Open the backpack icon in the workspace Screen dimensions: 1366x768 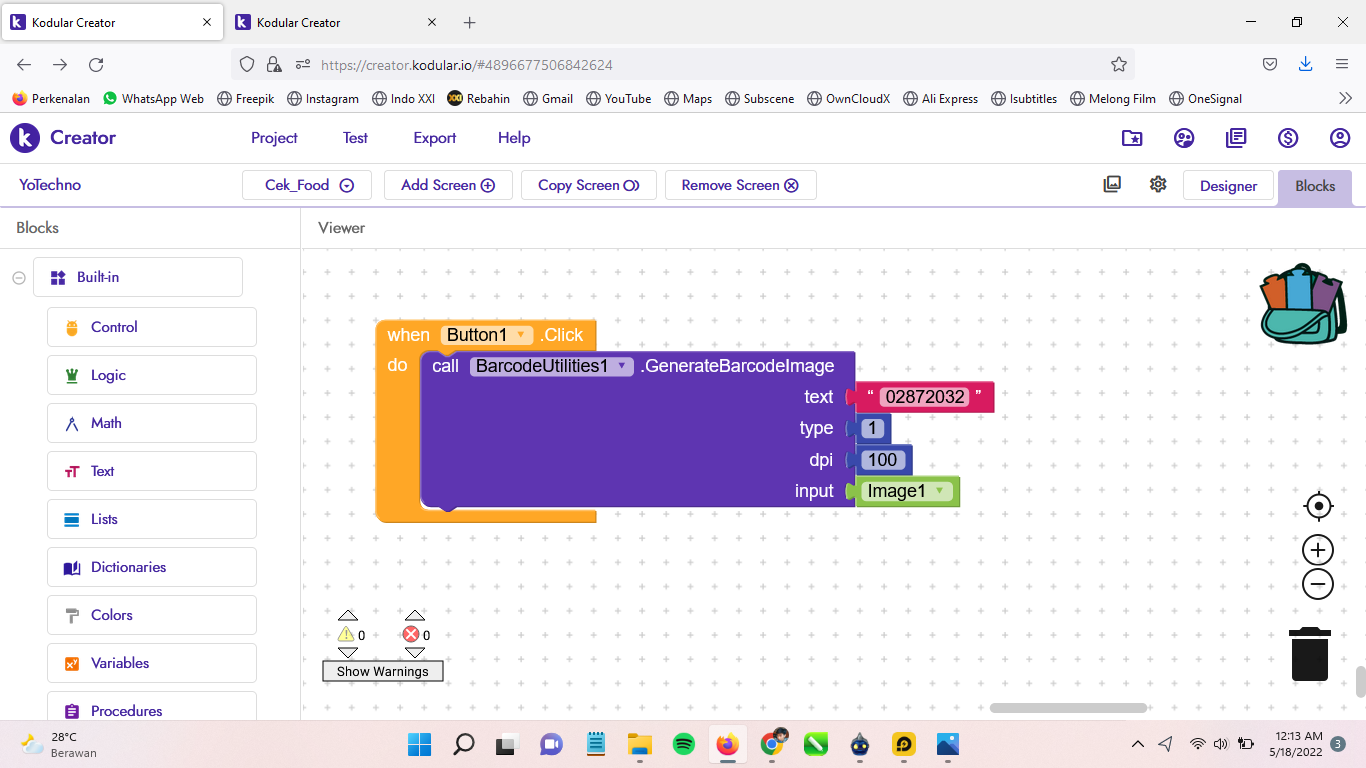click(x=1303, y=305)
